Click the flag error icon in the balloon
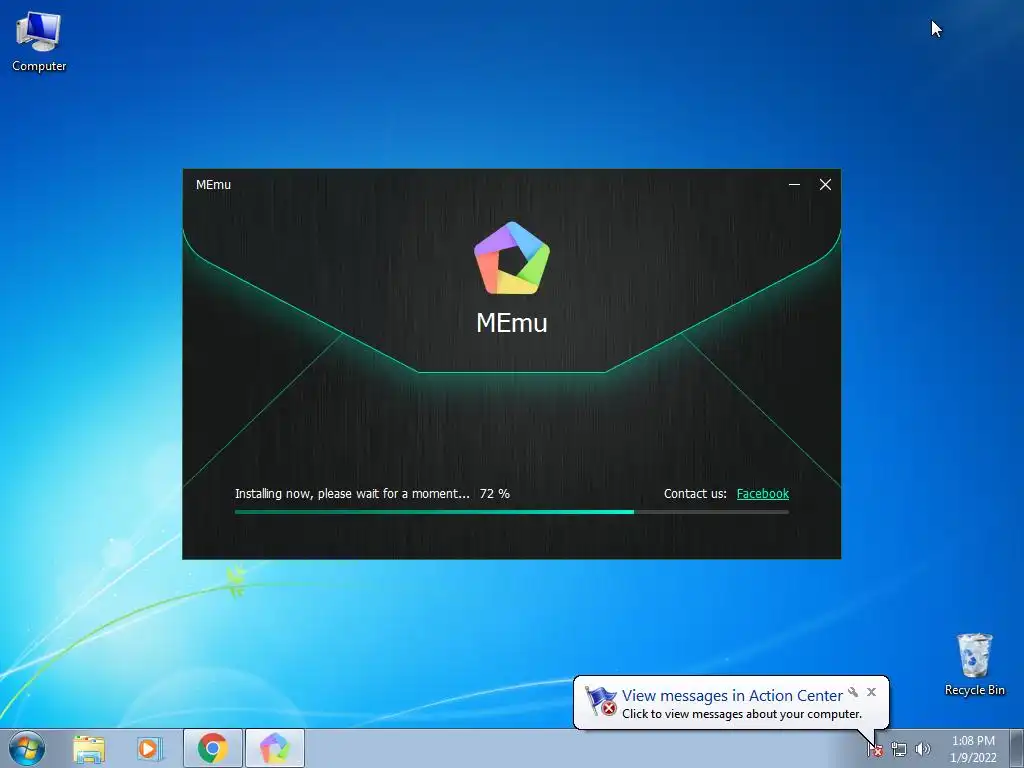 (x=600, y=701)
